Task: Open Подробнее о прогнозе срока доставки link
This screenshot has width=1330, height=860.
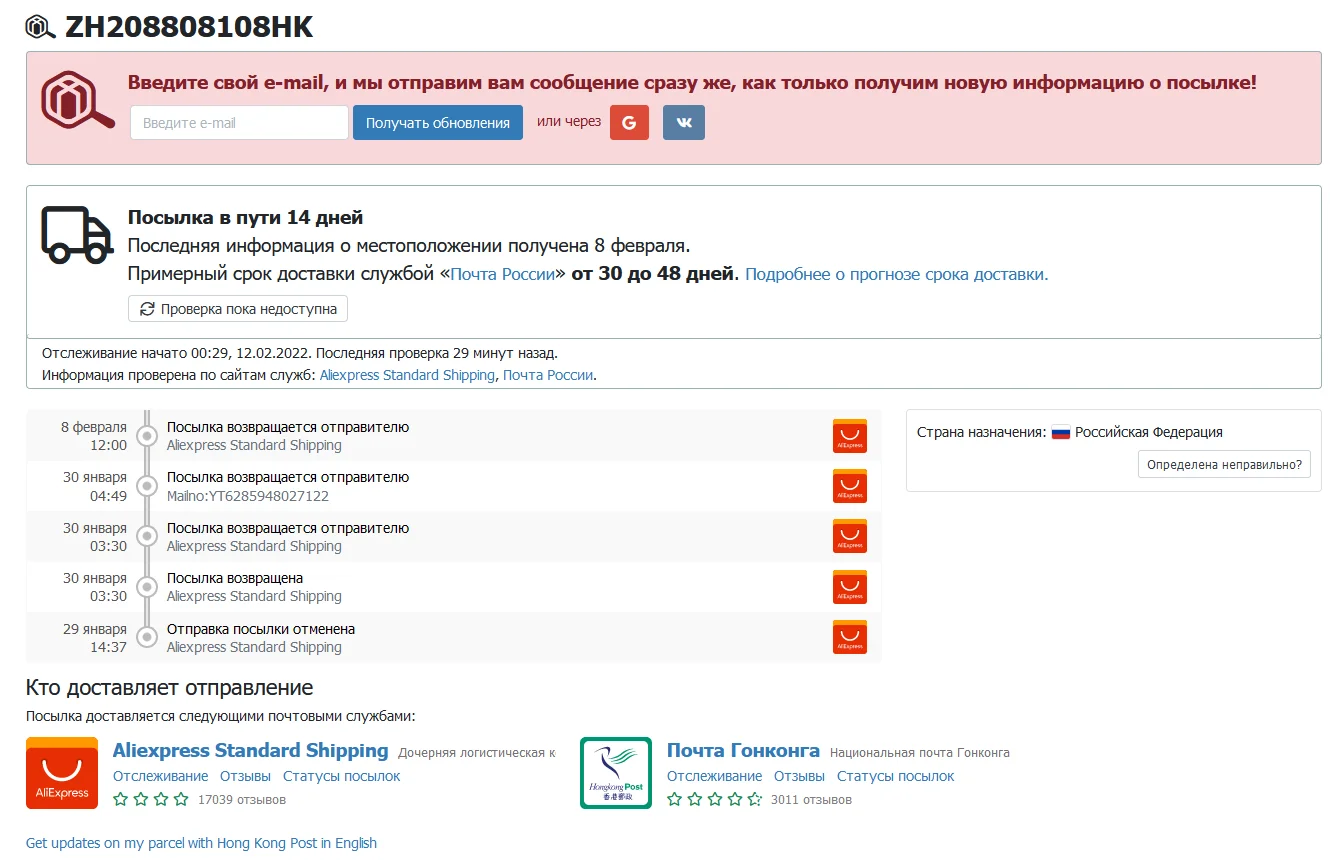Action: pos(897,274)
